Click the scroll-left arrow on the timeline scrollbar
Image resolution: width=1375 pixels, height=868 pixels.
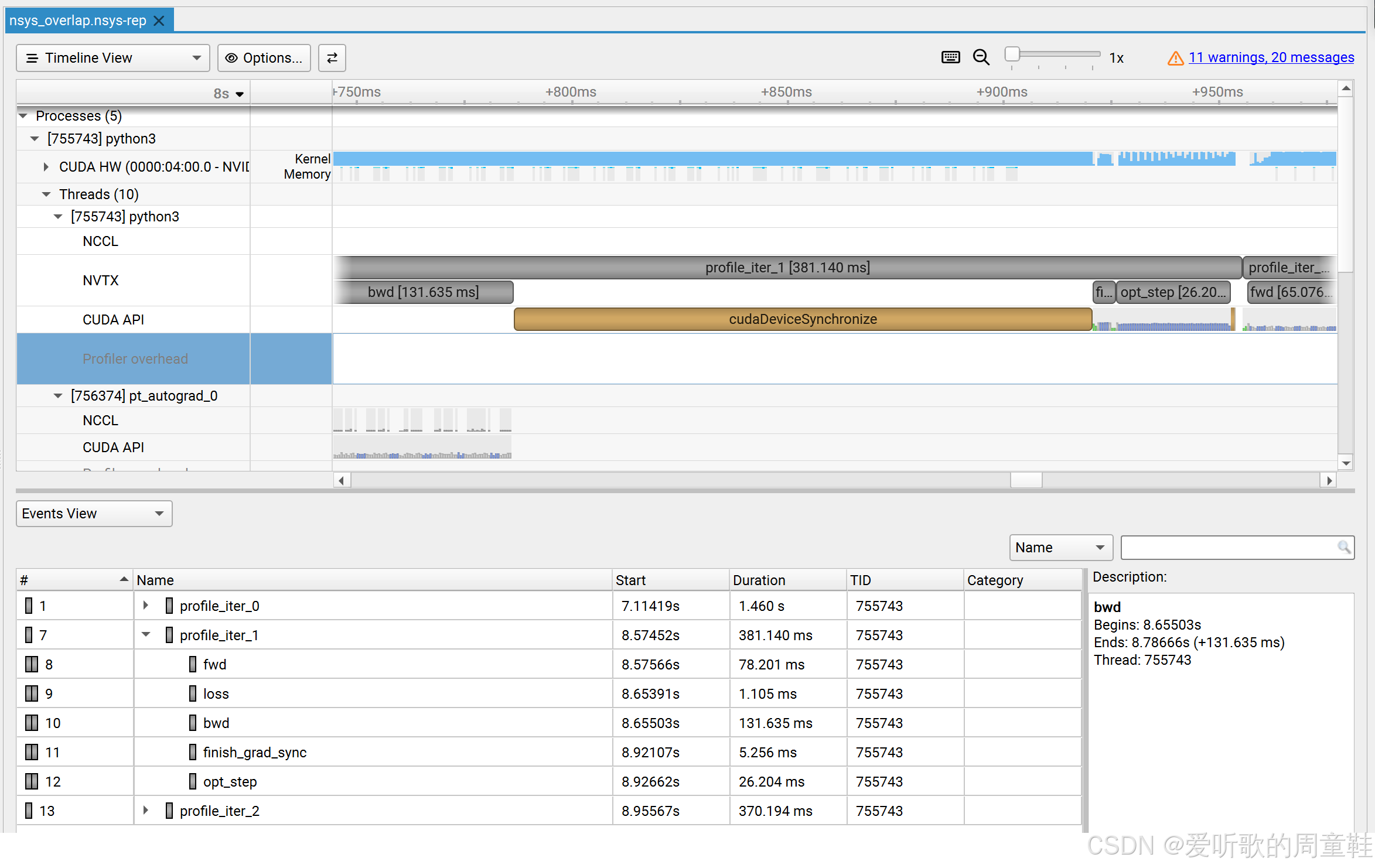pyautogui.click(x=342, y=480)
